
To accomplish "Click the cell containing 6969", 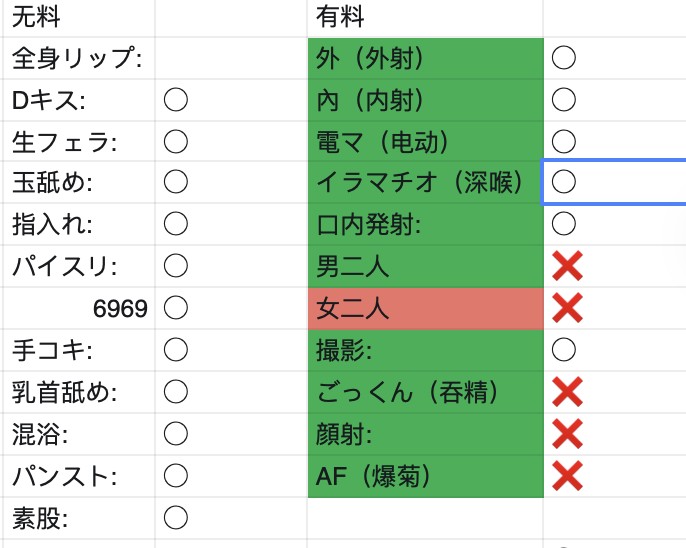I will (x=79, y=308).
